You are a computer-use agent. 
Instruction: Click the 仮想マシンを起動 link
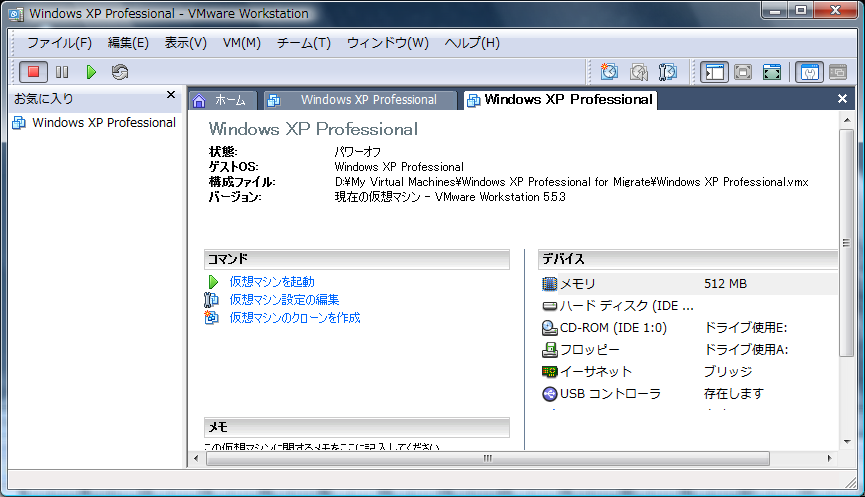(x=272, y=282)
